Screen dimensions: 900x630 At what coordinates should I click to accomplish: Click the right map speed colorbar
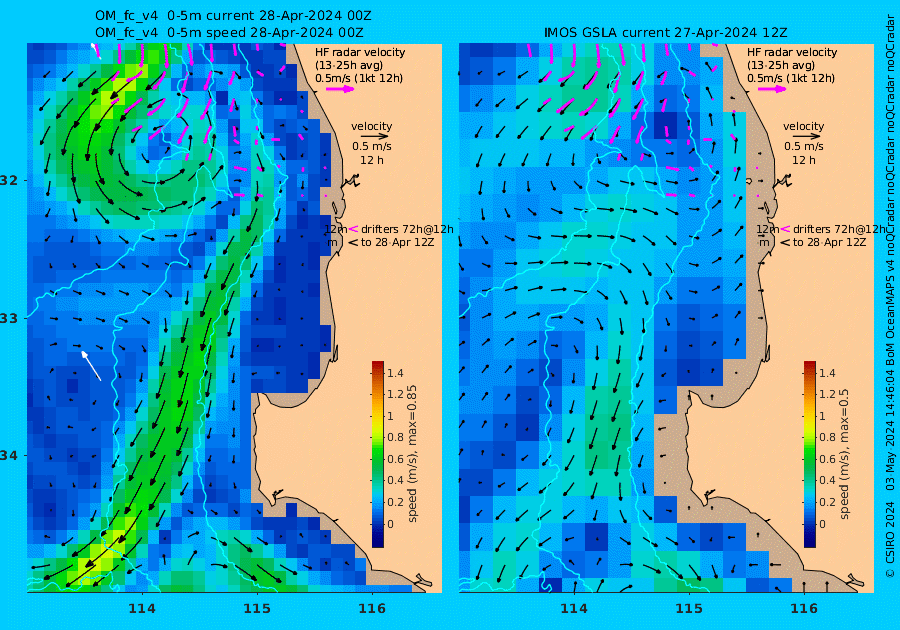pyautogui.click(x=809, y=454)
